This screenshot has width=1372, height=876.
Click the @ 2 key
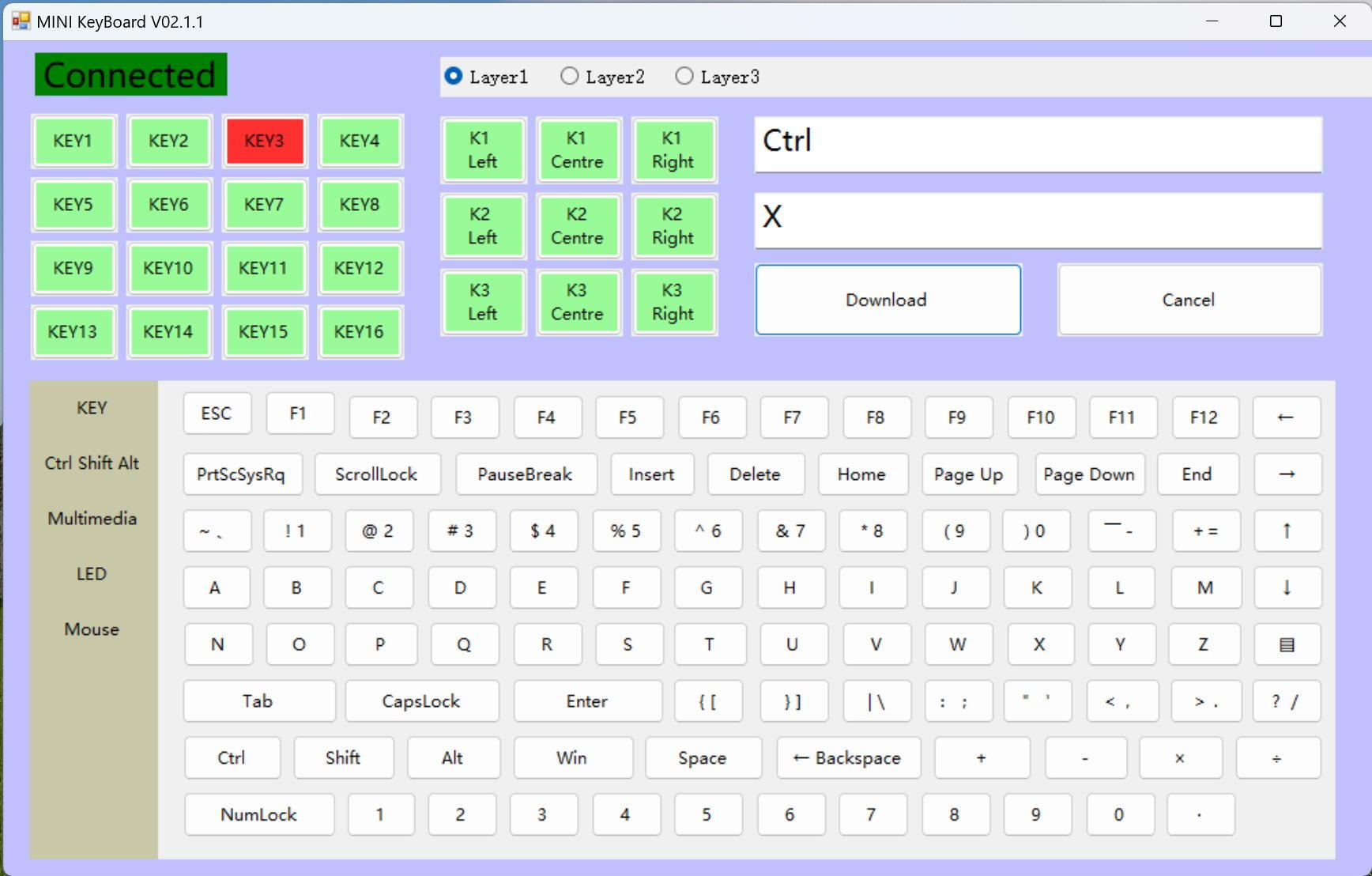tap(378, 531)
